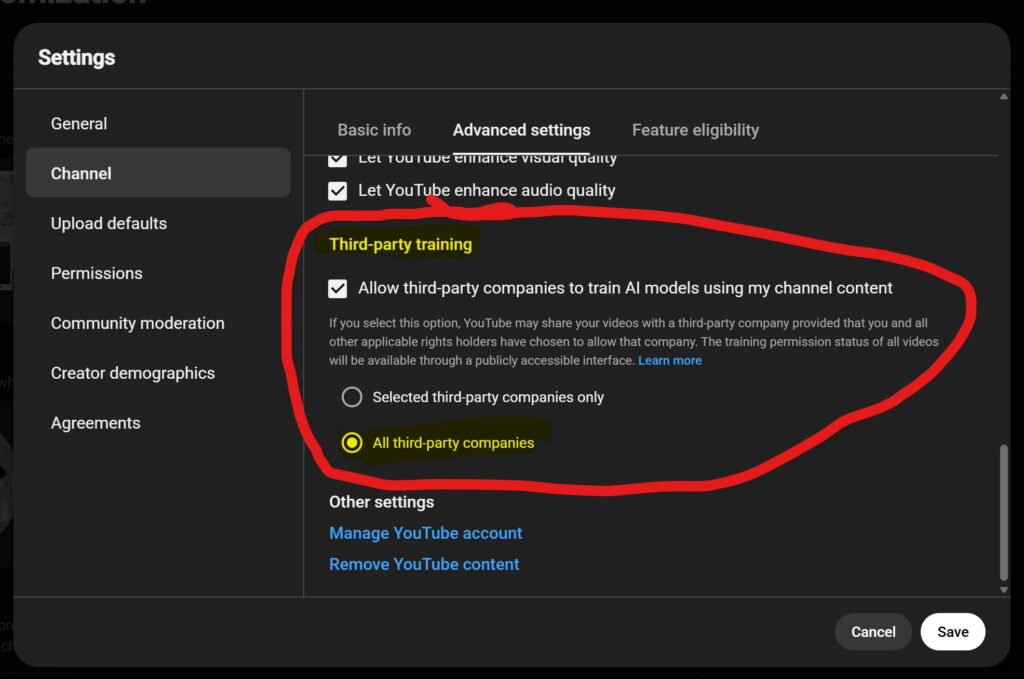1024x679 pixels.
Task: Click the Third-party training heading
Action: (x=400, y=244)
